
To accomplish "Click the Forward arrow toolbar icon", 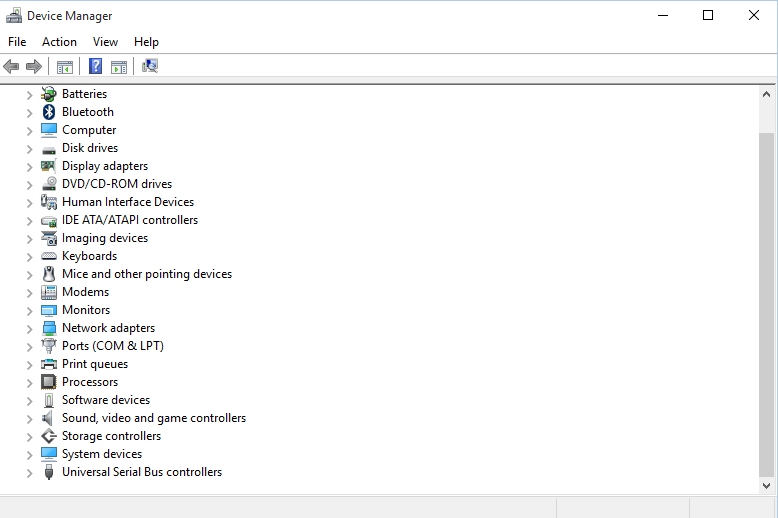I will coord(34,66).
